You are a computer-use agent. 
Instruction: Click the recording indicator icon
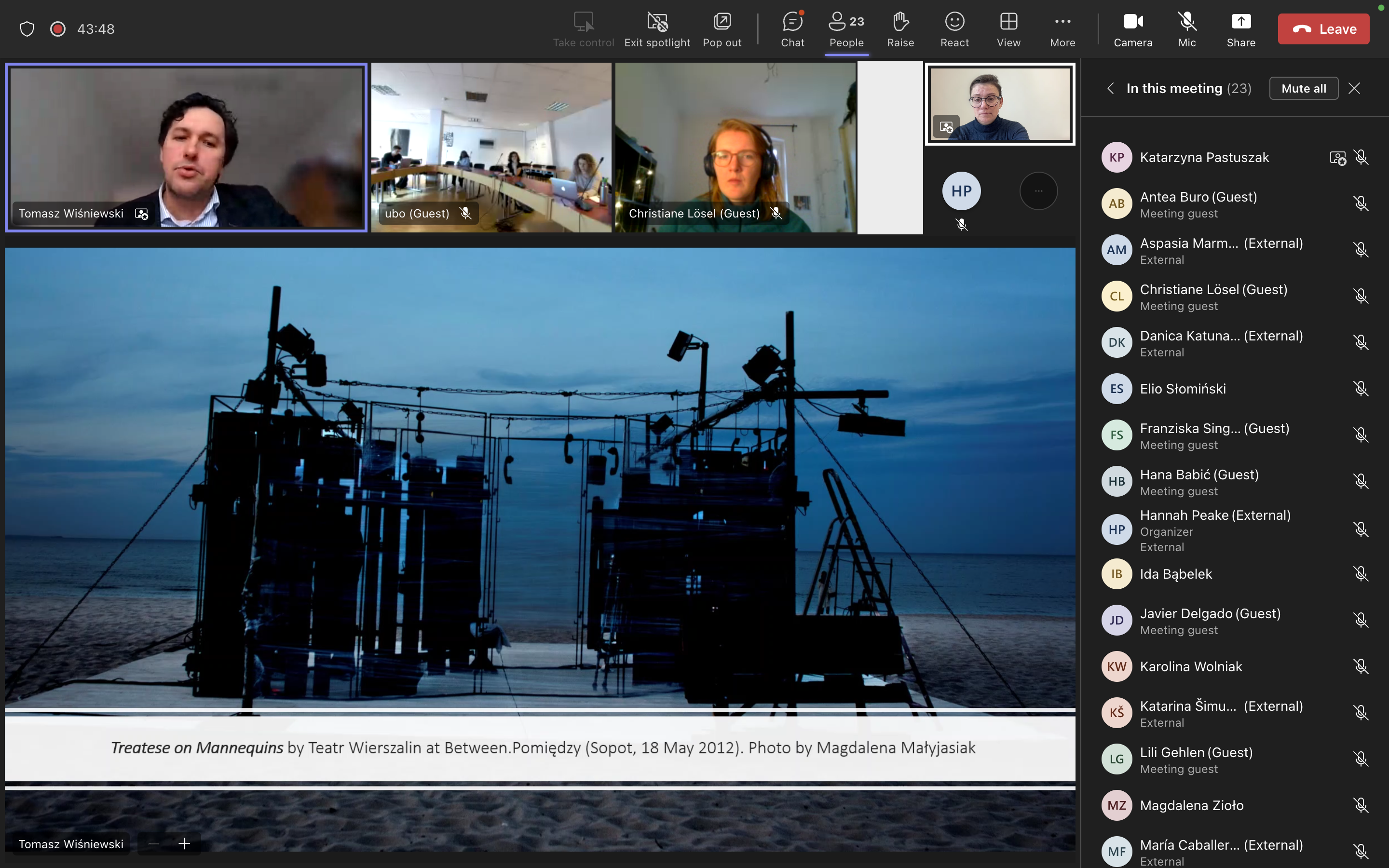[x=57, y=29]
